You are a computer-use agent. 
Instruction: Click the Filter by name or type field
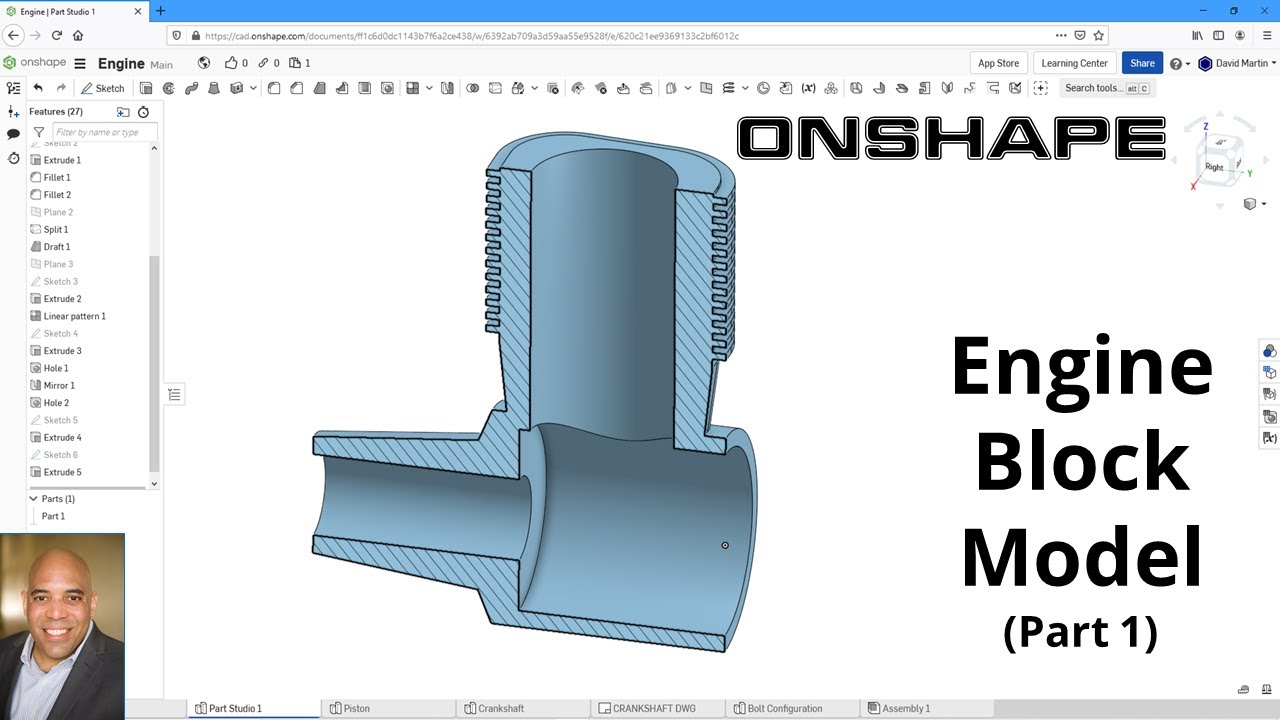click(x=104, y=132)
